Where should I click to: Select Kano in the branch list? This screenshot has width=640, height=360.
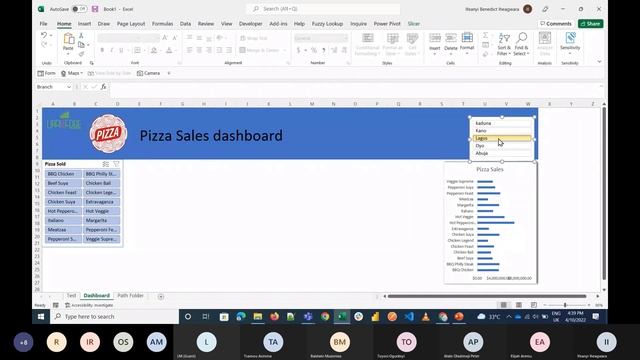click(502, 131)
